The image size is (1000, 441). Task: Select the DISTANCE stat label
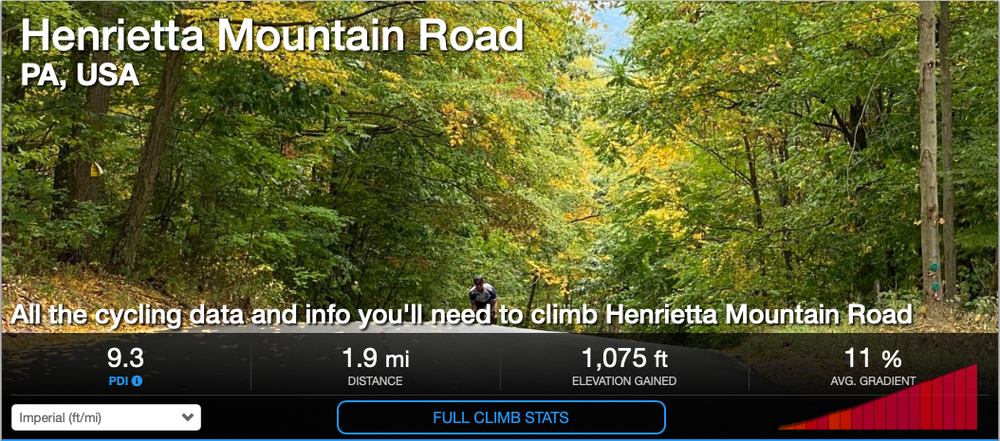375,382
